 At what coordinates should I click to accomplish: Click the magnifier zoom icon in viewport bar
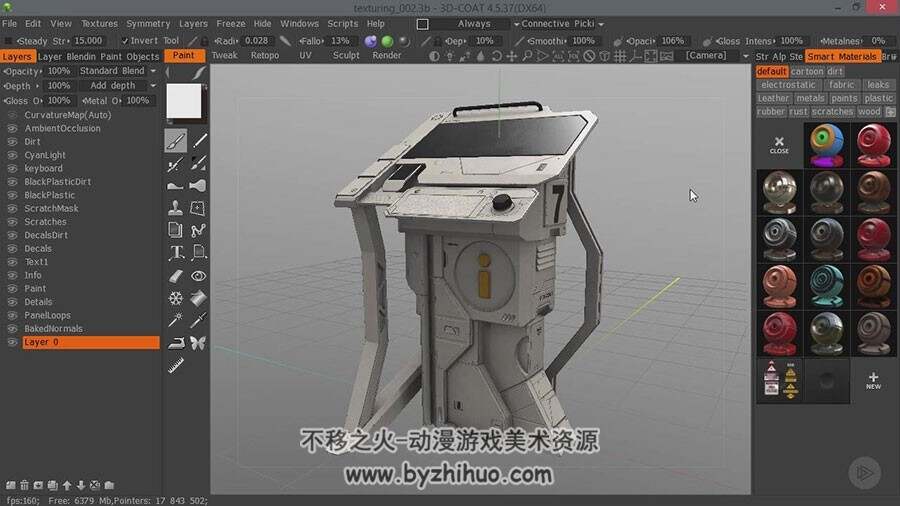527,56
